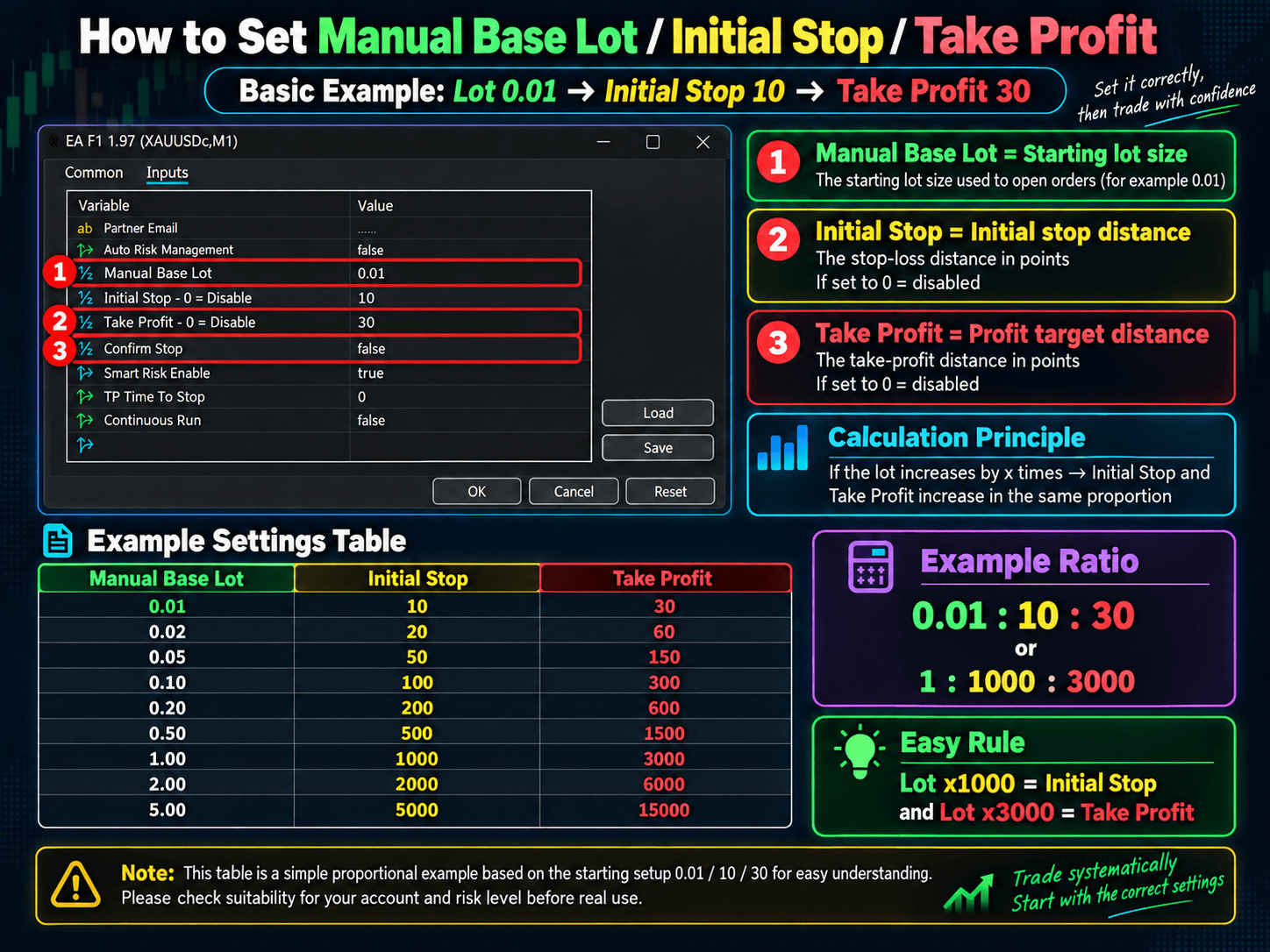
Task: Click the 0.05 cell in Example Settings Table
Action: (167, 657)
